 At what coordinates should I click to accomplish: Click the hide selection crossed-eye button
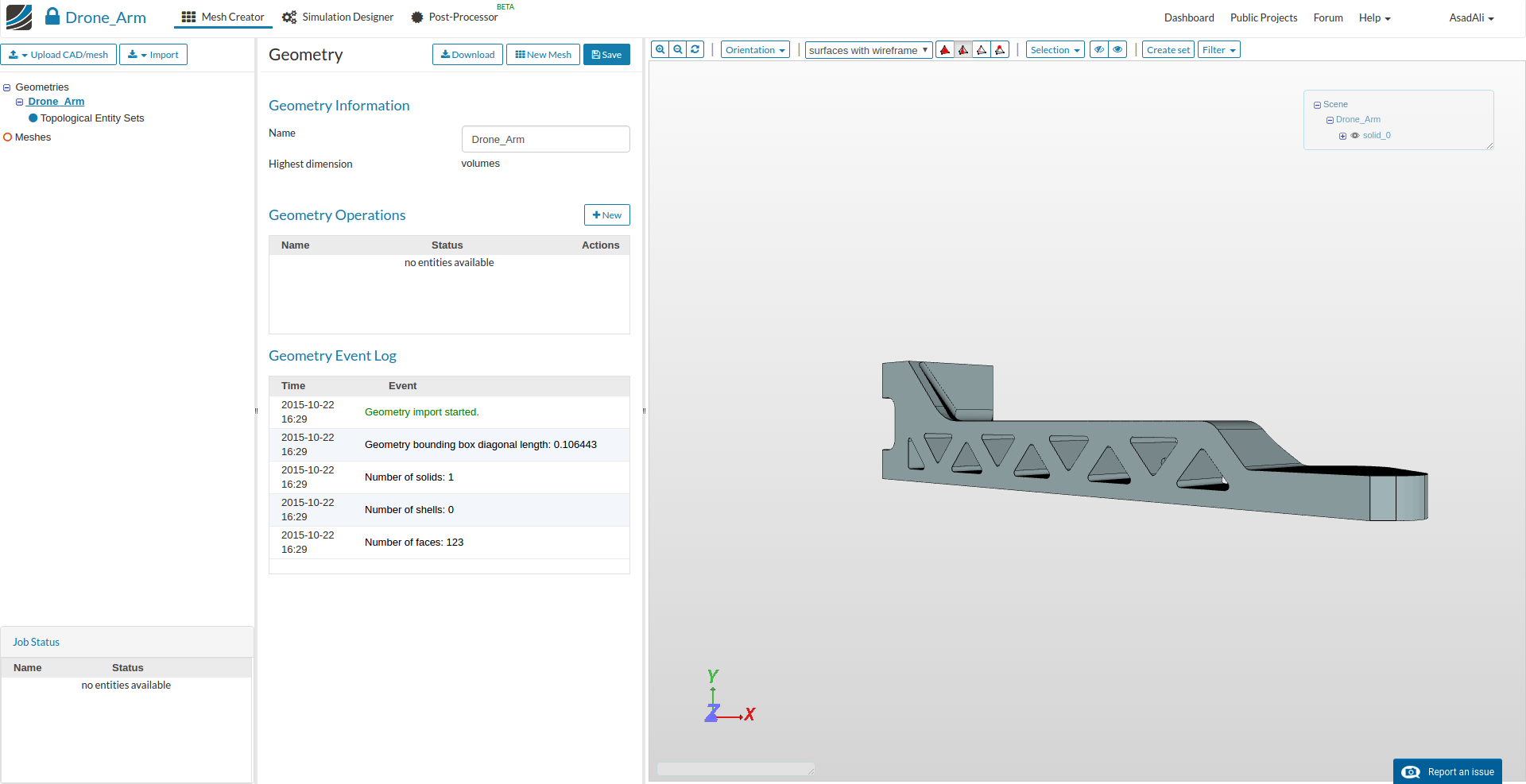pyautogui.click(x=1099, y=50)
